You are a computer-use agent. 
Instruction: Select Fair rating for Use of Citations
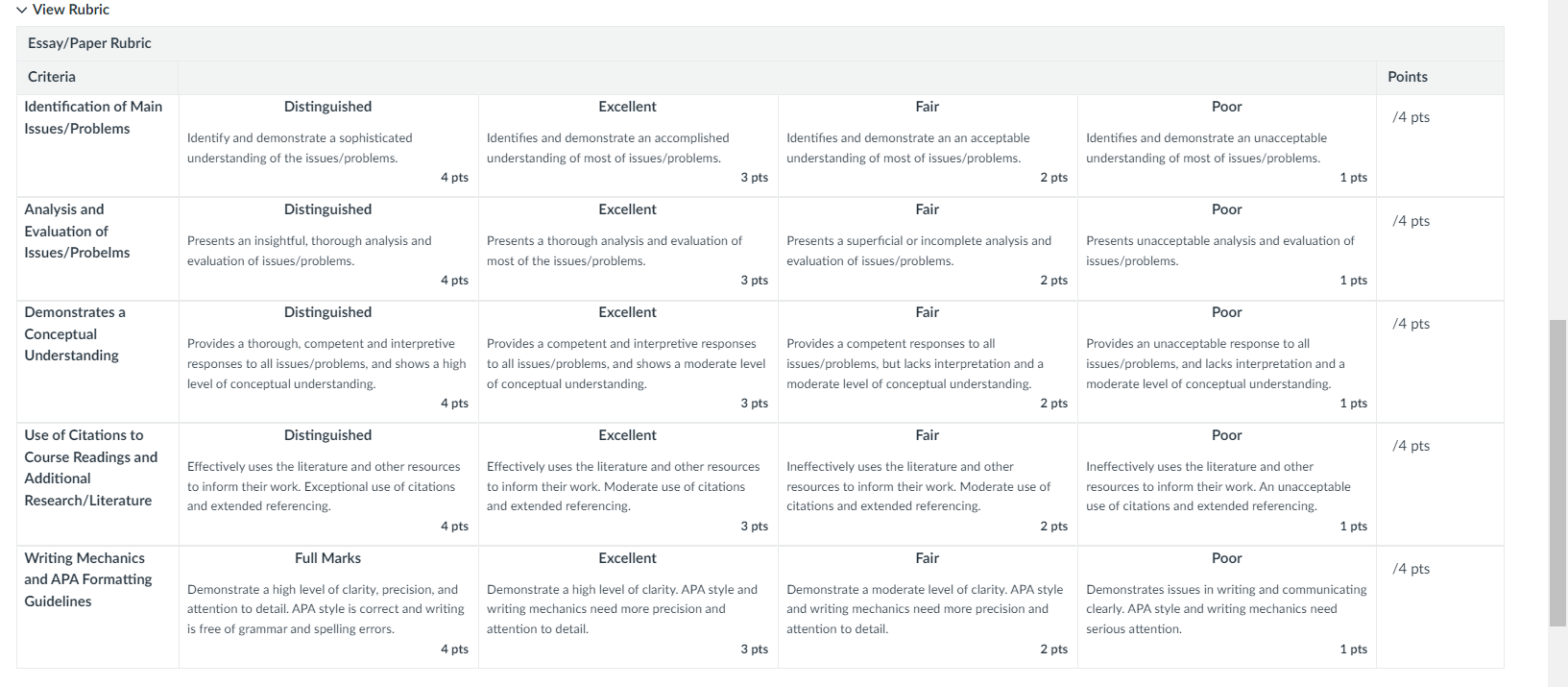pos(928,484)
